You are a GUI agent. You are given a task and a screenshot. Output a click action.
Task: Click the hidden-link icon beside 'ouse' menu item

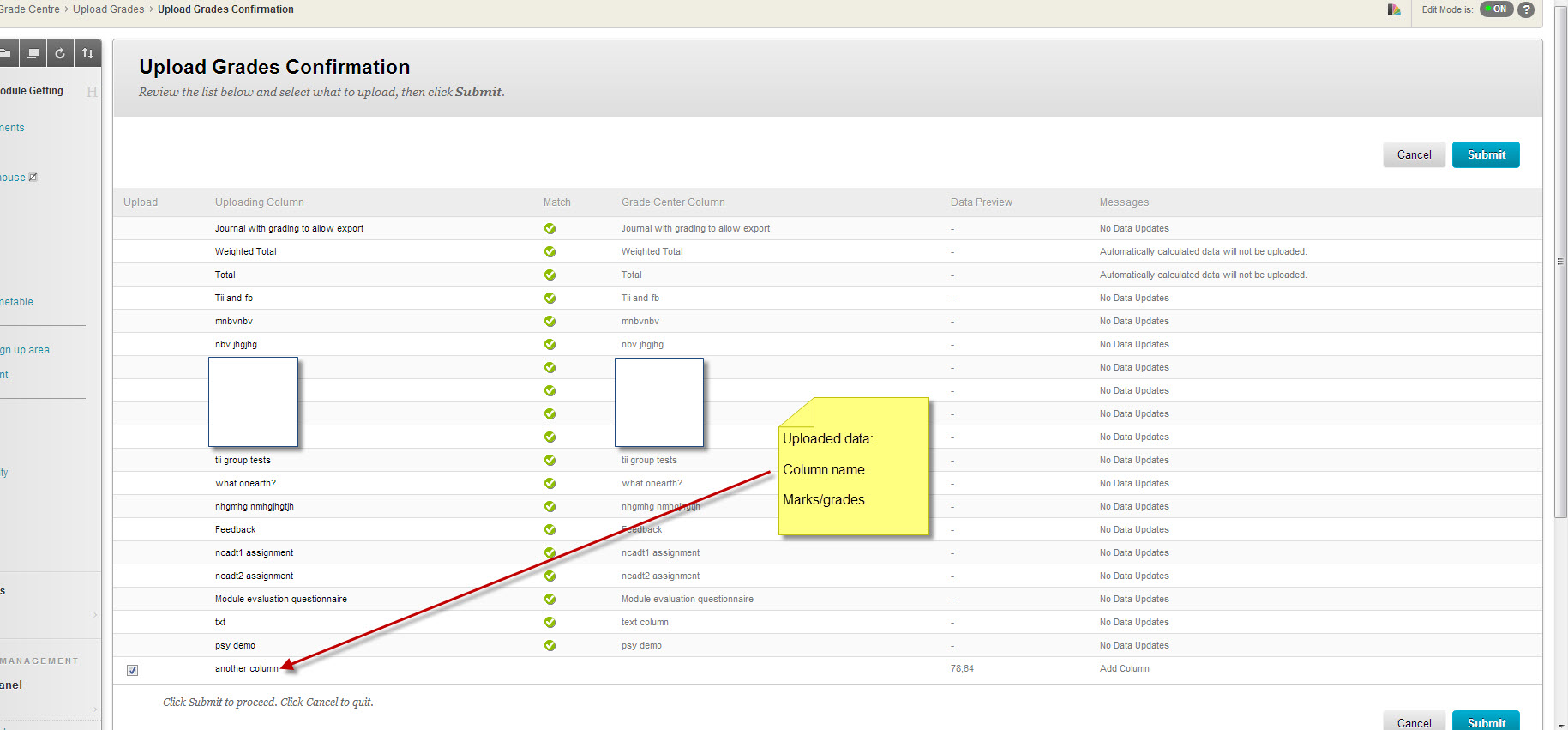[33, 178]
